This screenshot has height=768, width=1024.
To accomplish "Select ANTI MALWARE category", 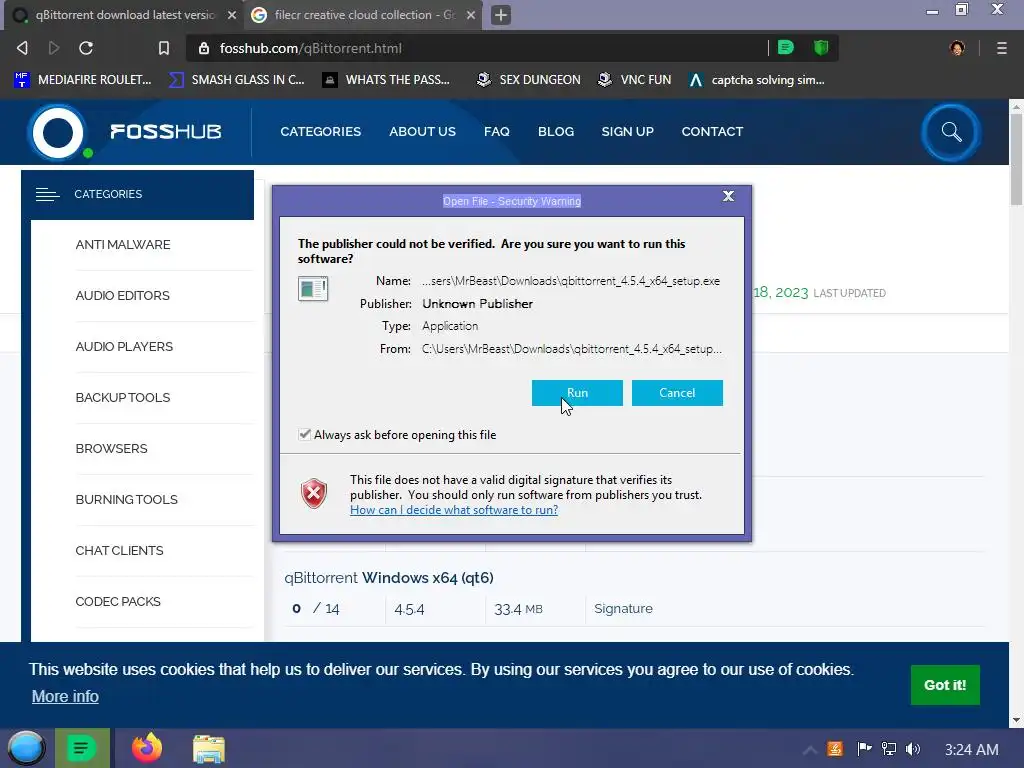I will coord(123,244).
